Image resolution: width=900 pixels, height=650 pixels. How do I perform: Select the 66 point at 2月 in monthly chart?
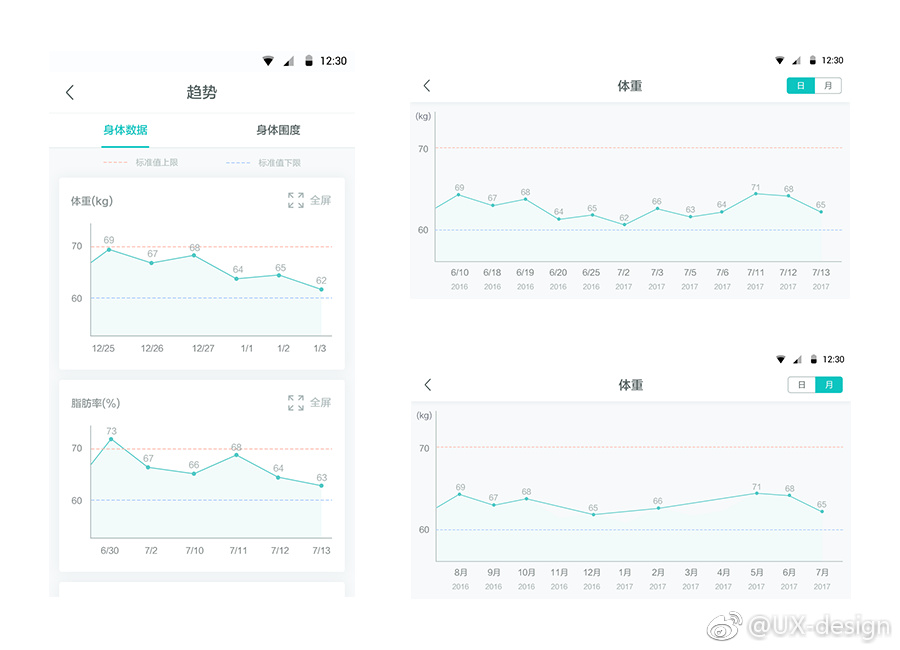point(658,508)
